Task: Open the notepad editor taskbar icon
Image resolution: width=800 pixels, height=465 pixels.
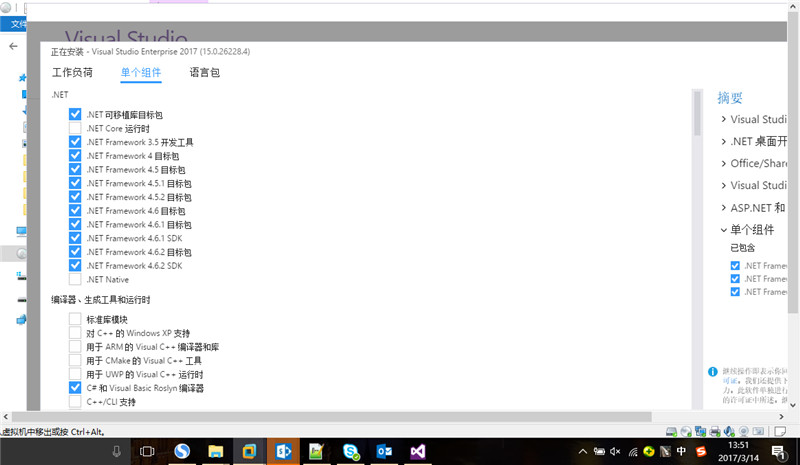Action: pos(316,451)
